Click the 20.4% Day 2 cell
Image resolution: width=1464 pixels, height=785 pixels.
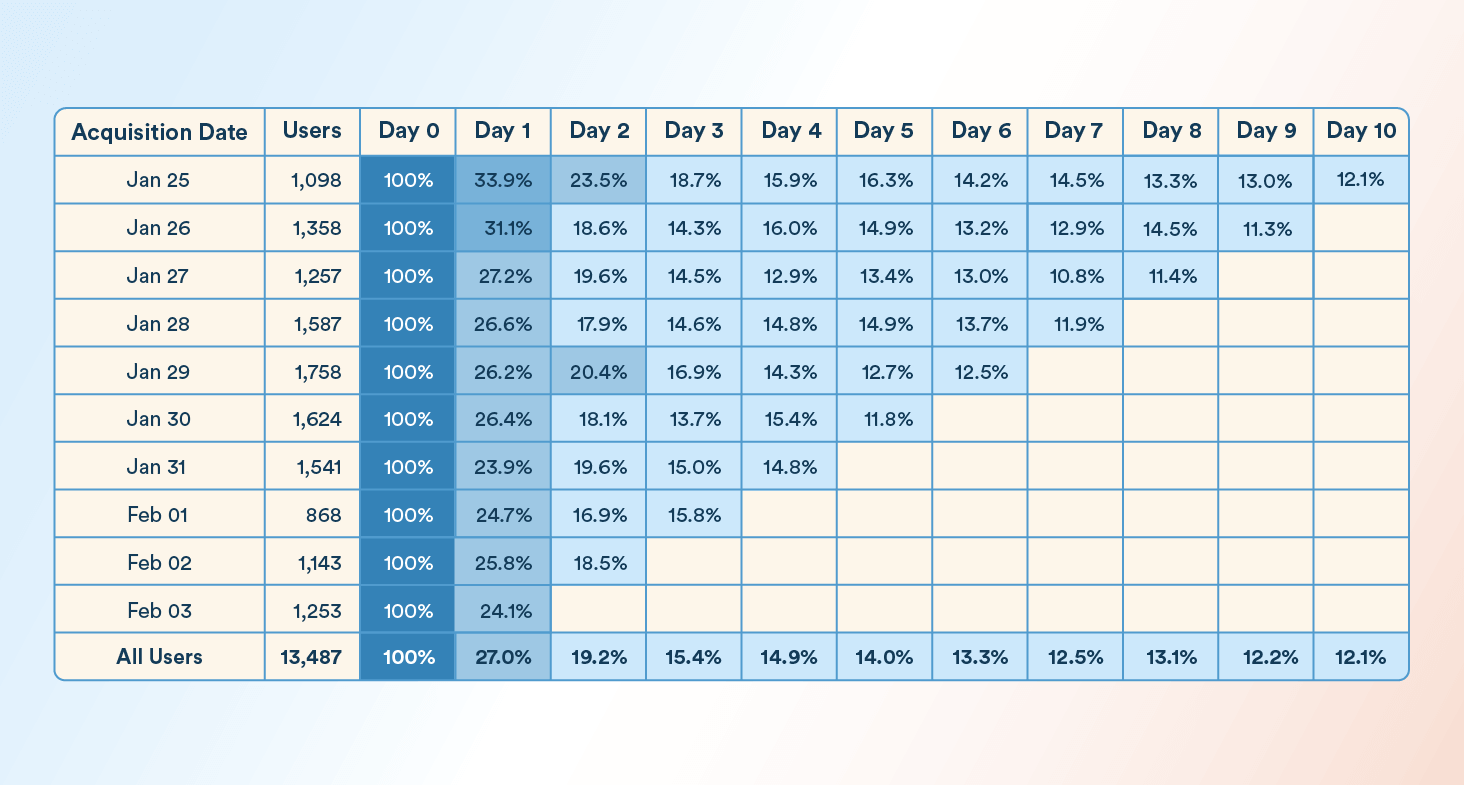(x=598, y=372)
